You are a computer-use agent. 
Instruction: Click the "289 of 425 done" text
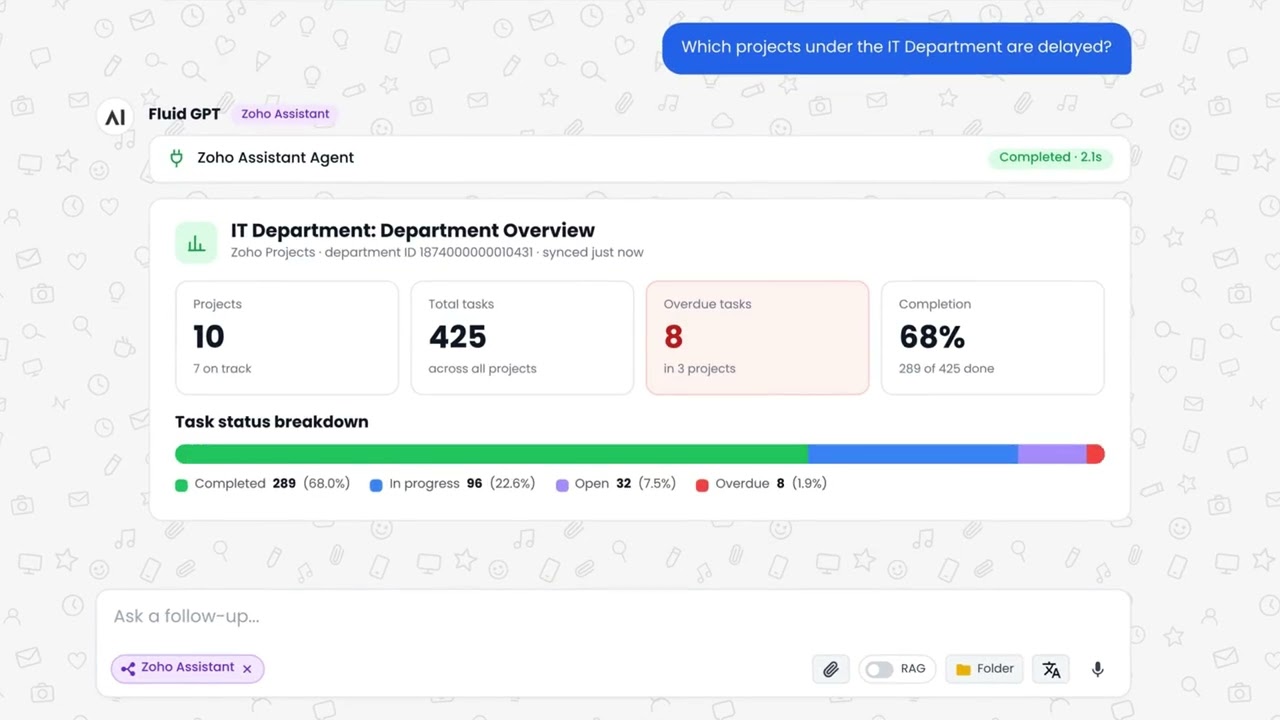[x=946, y=369]
